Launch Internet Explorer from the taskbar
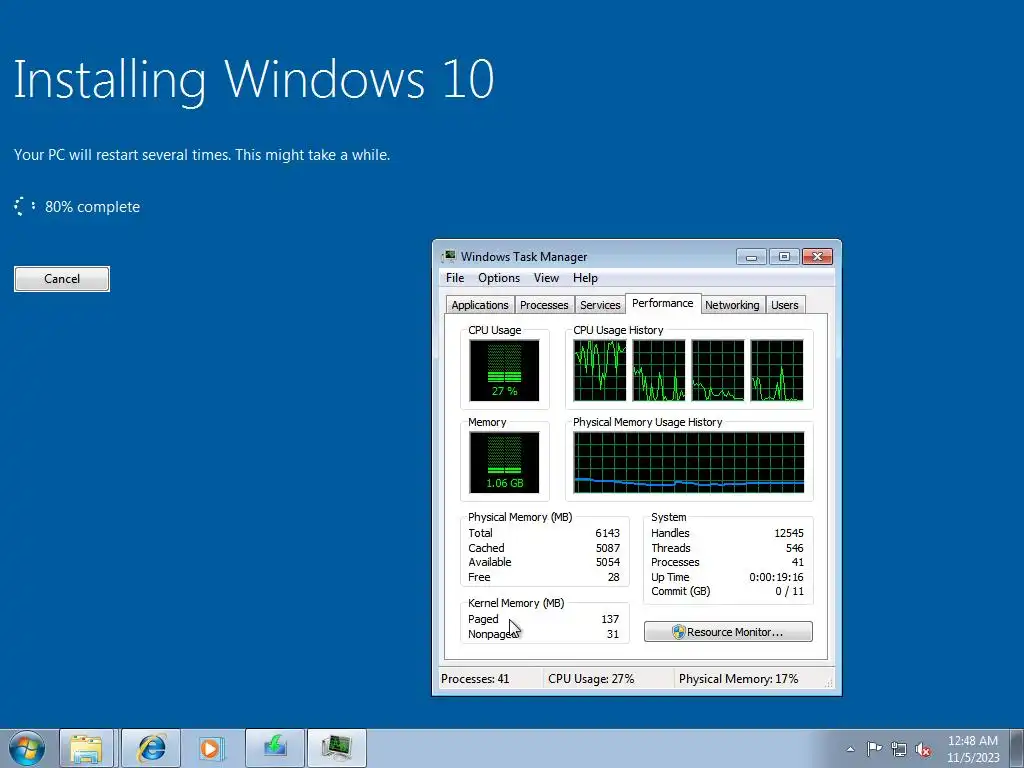The image size is (1024, 768). (151, 748)
